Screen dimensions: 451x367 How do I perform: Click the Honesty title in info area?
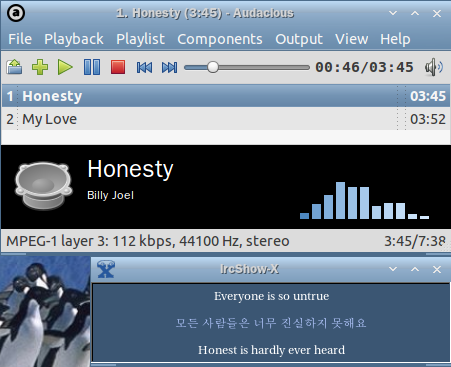[130, 169]
